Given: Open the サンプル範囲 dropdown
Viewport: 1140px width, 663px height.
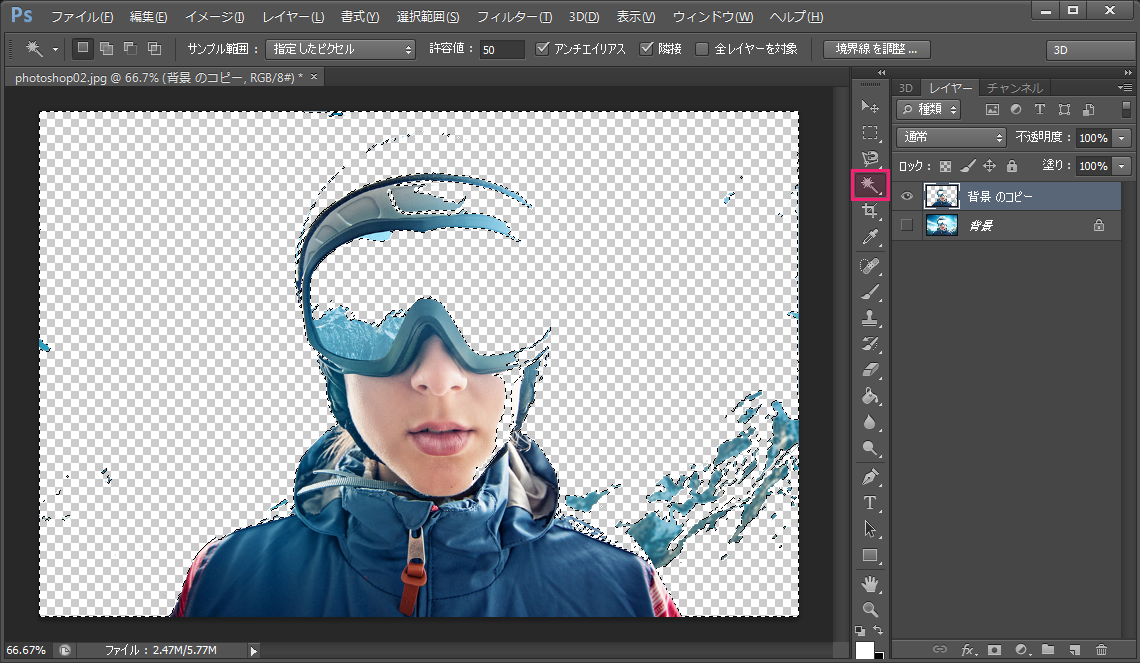Looking at the screenshot, I should point(340,49).
